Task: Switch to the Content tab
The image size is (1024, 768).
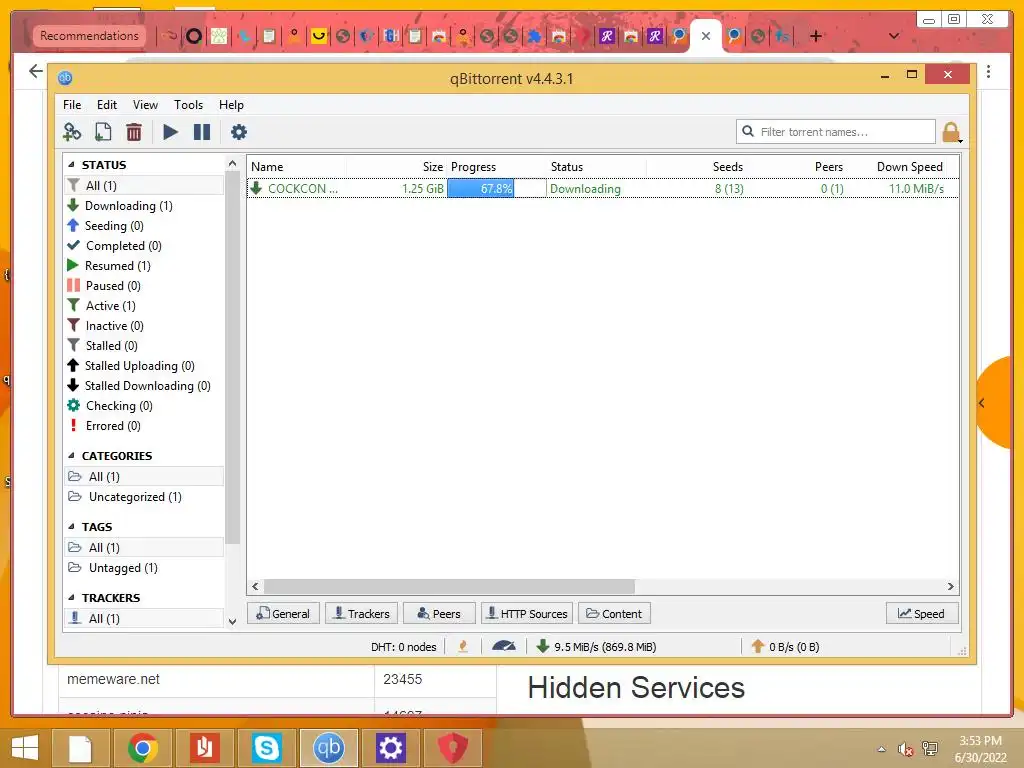Action: click(x=615, y=614)
